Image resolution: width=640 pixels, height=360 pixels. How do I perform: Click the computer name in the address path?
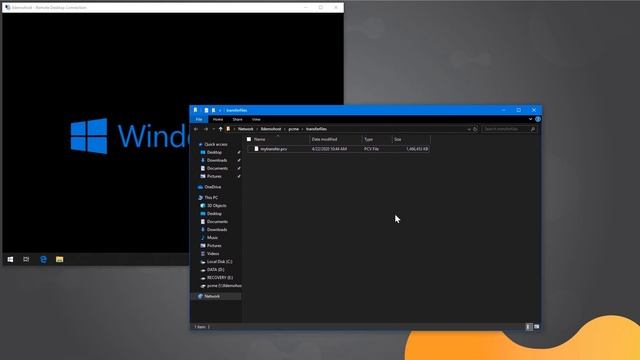pyautogui.click(x=271, y=129)
